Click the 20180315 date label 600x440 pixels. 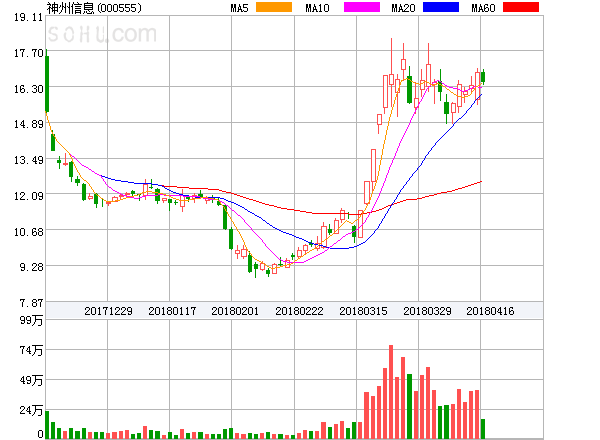pyautogui.click(x=363, y=311)
